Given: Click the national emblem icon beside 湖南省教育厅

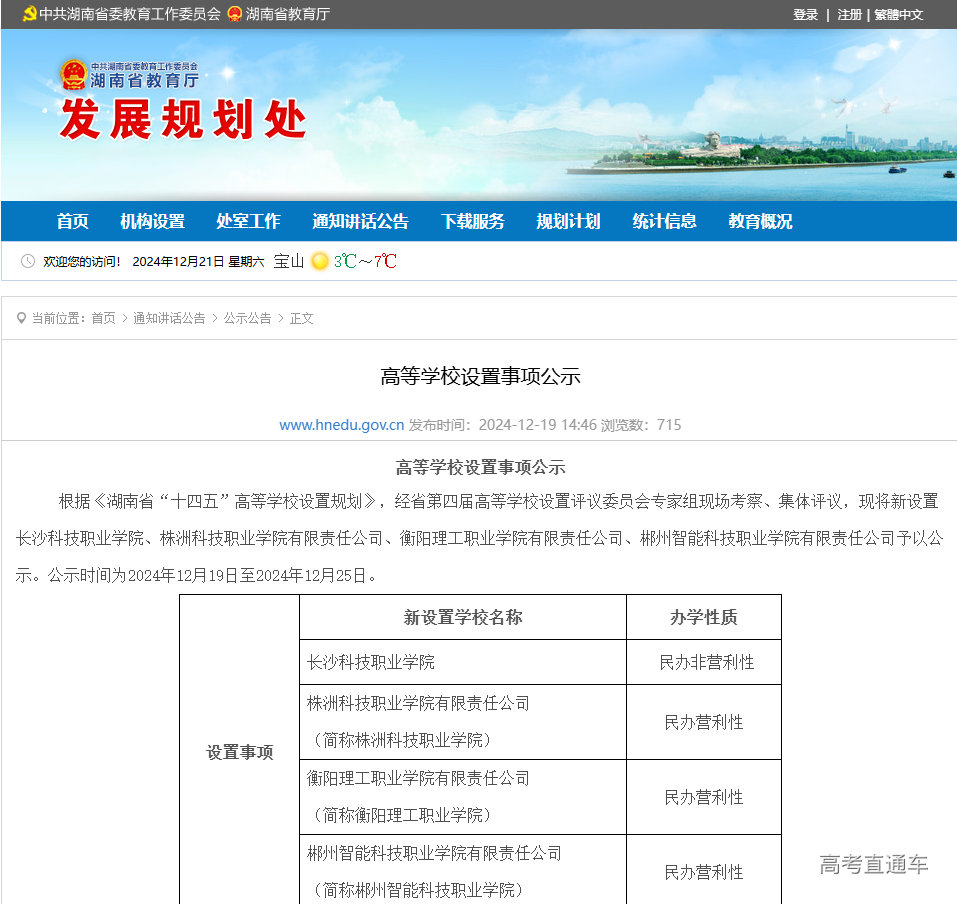Looking at the screenshot, I should click(x=235, y=14).
